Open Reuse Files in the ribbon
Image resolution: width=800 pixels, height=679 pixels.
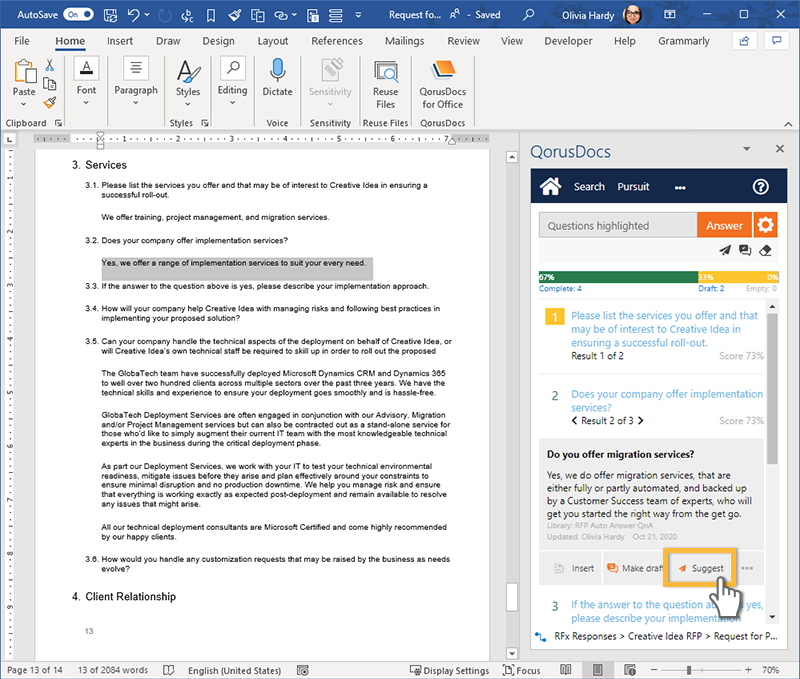click(x=385, y=84)
